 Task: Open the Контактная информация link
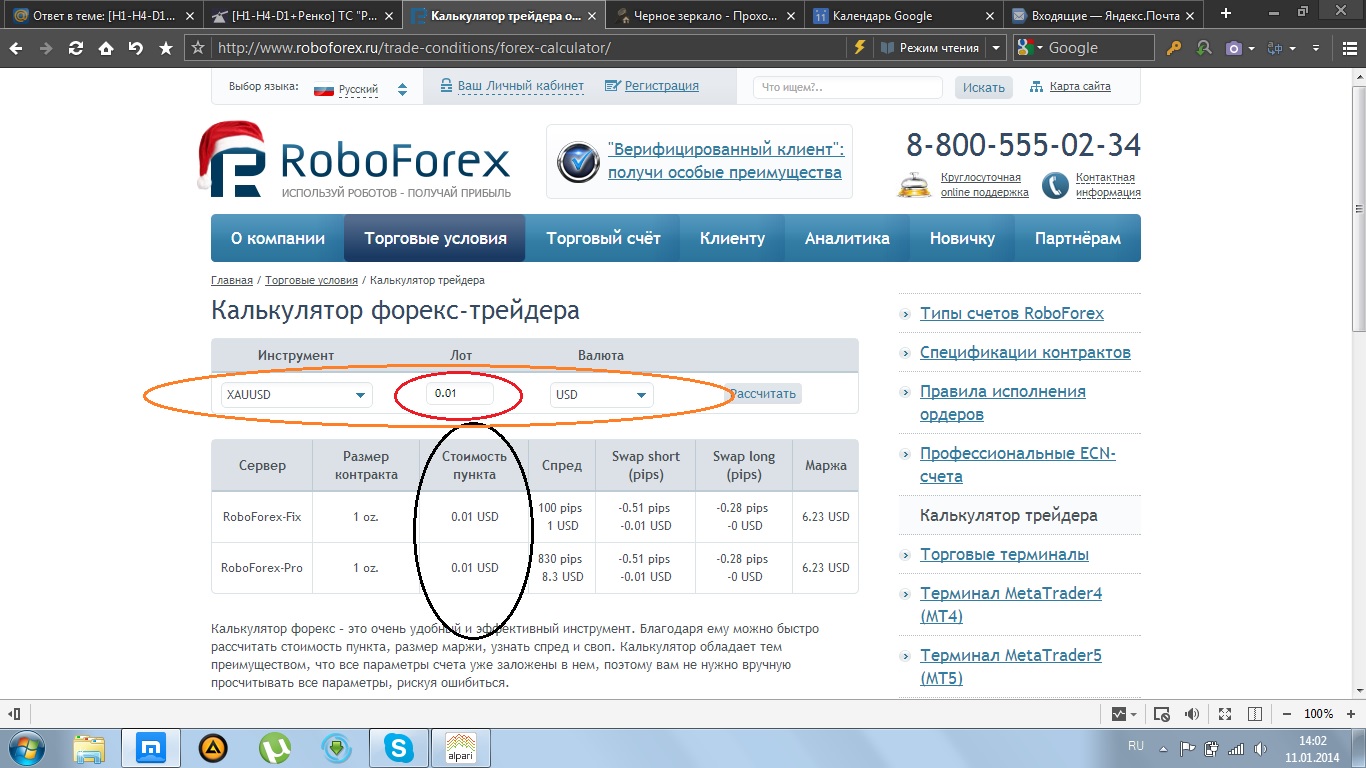tap(1108, 185)
